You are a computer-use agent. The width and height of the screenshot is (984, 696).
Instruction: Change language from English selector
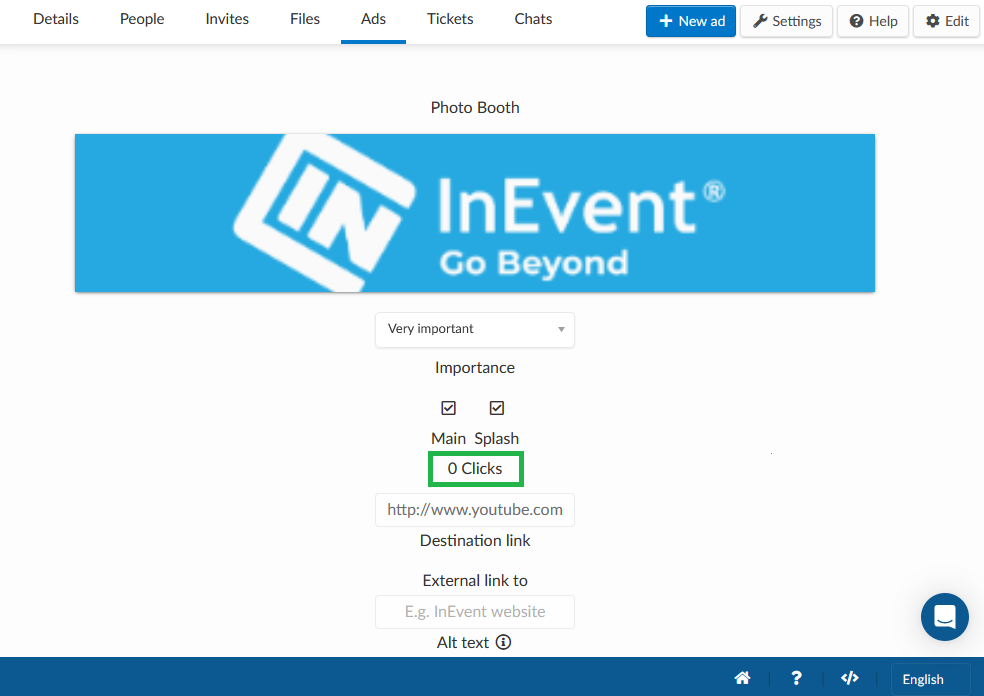tap(930, 679)
